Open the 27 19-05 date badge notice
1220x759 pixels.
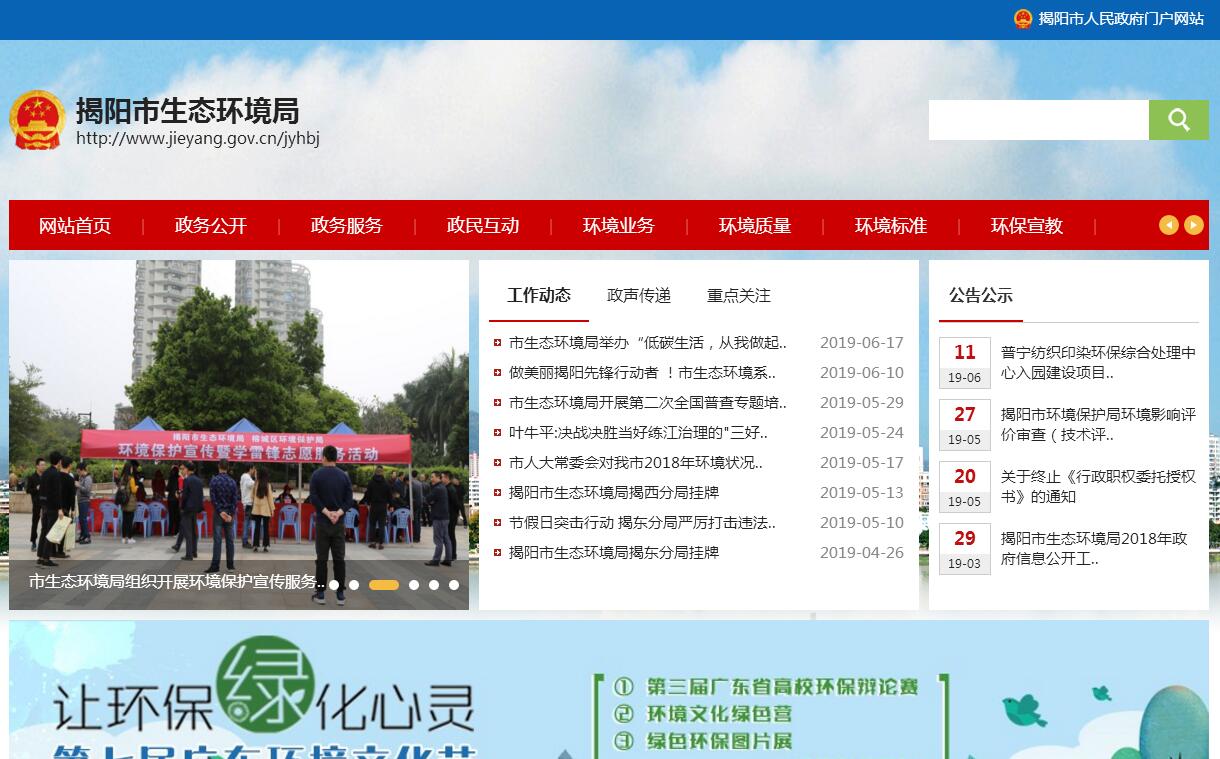[964, 424]
